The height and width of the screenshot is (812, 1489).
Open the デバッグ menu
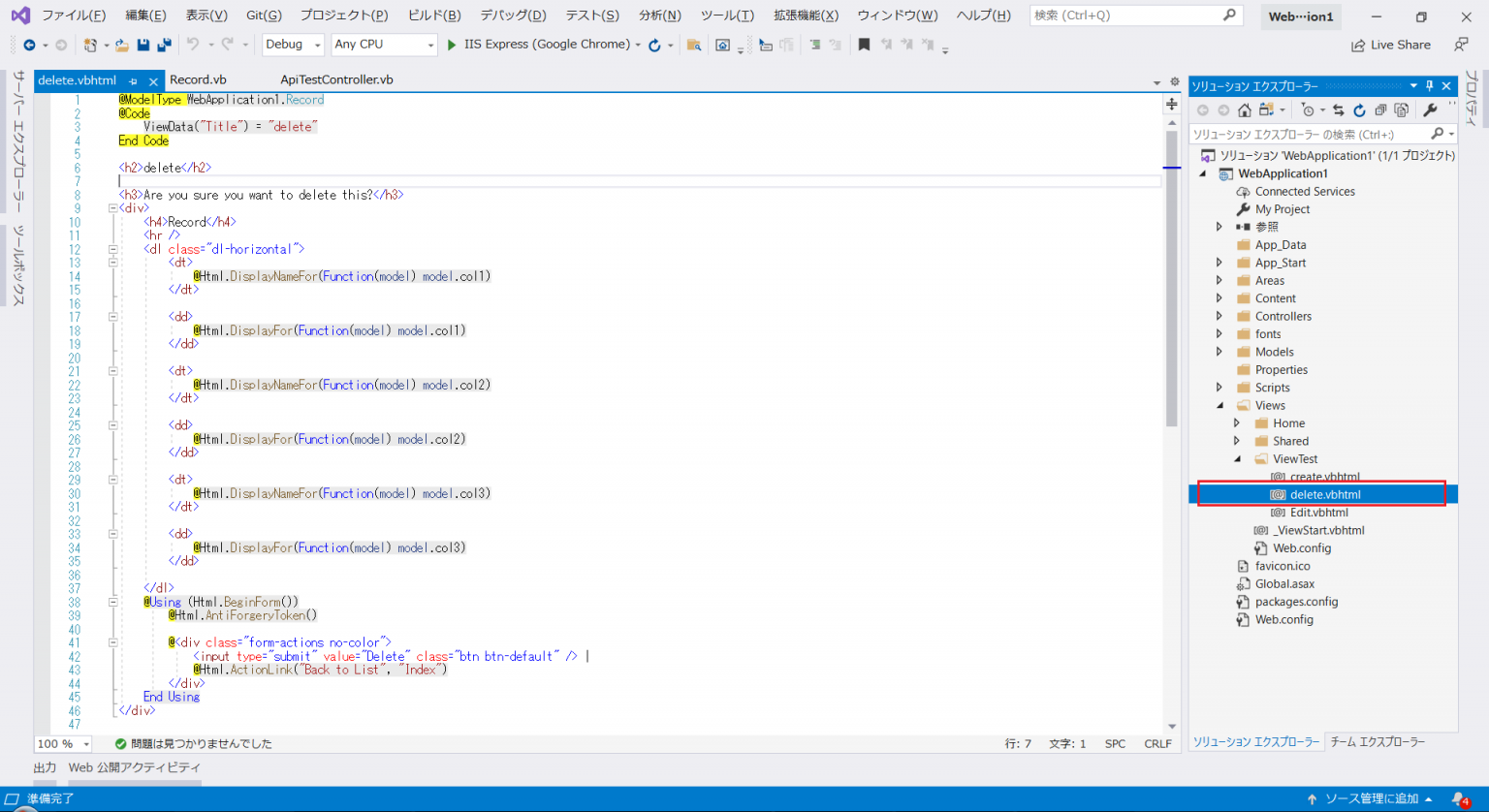coord(512,15)
